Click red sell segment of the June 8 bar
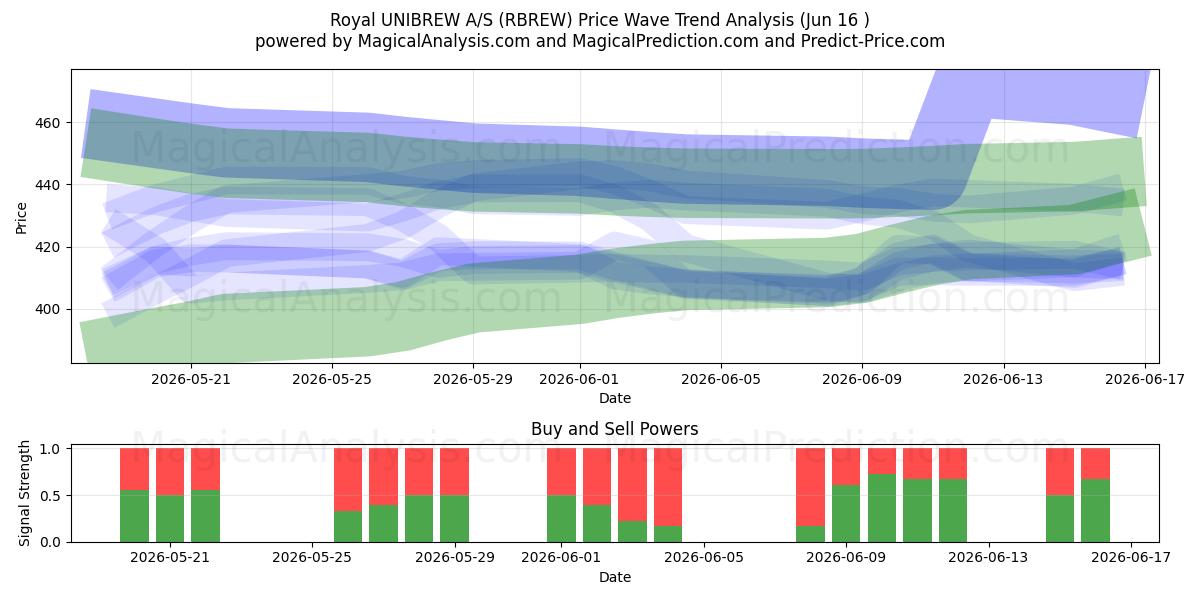The image size is (1200, 600). (810, 487)
